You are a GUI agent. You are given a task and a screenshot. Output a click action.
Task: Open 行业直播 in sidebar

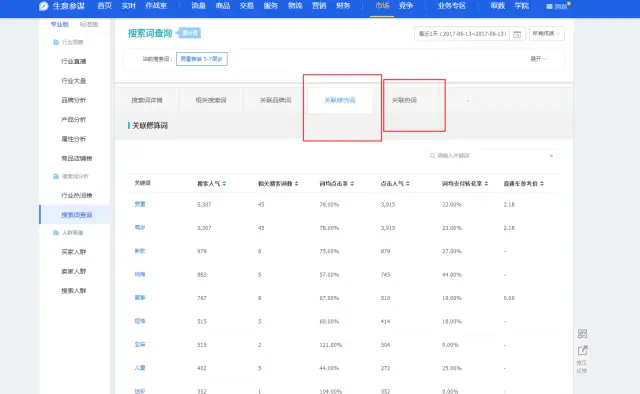(x=74, y=61)
